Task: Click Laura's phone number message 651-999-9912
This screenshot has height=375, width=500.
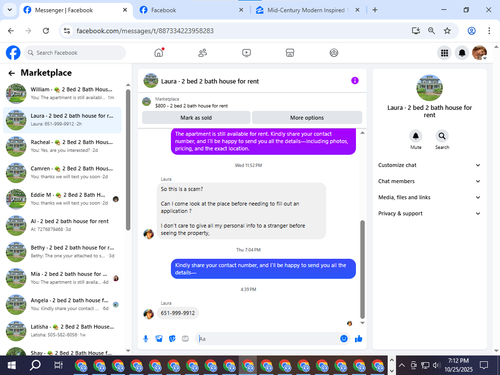Action: (x=178, y=313)
